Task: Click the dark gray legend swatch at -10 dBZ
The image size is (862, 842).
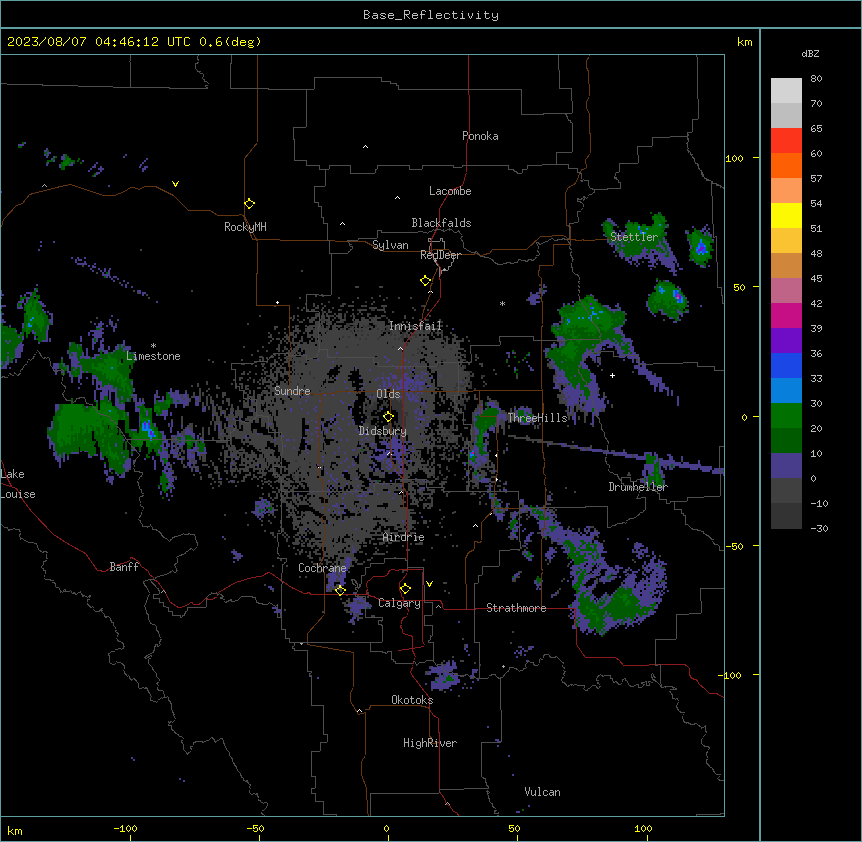Action: (786, 516)
